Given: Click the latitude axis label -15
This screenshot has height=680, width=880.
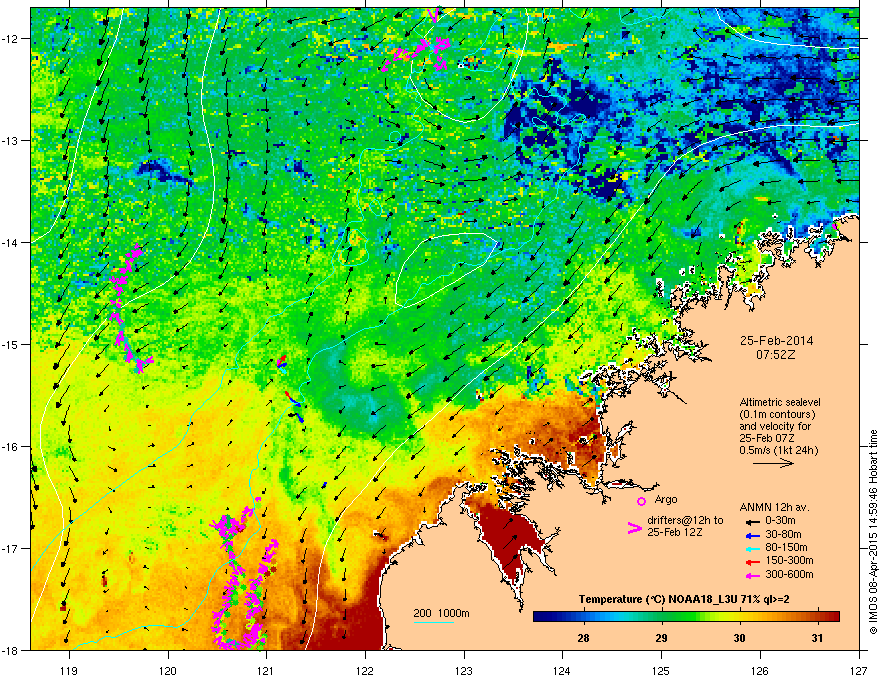Looking at the screenshot, I should point(11,344).
